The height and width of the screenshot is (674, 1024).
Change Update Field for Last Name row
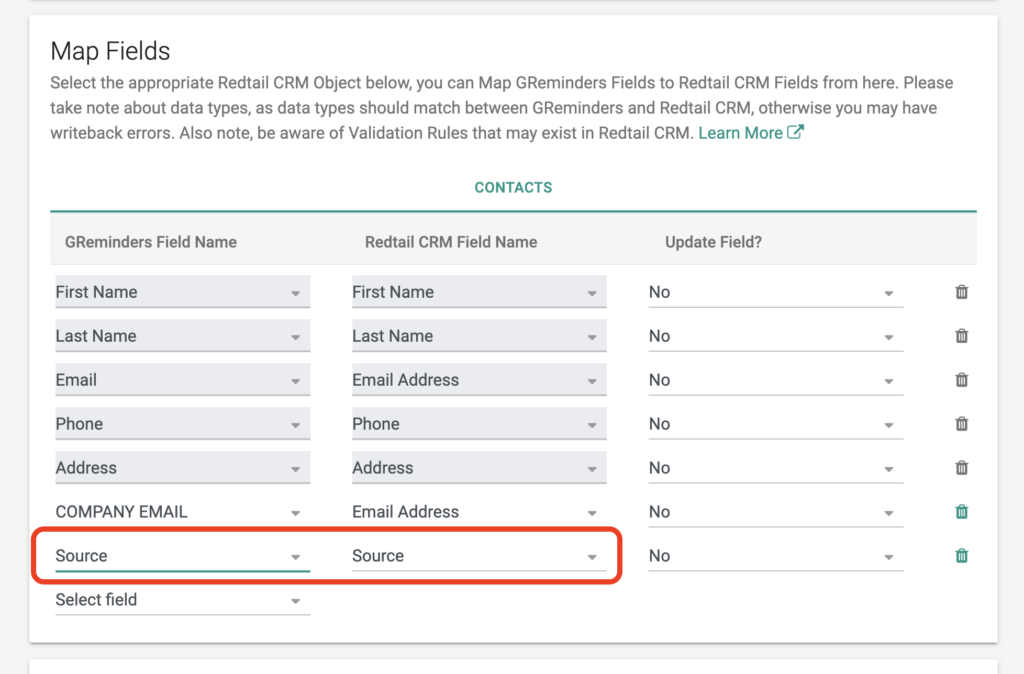(x=775, y=336)
